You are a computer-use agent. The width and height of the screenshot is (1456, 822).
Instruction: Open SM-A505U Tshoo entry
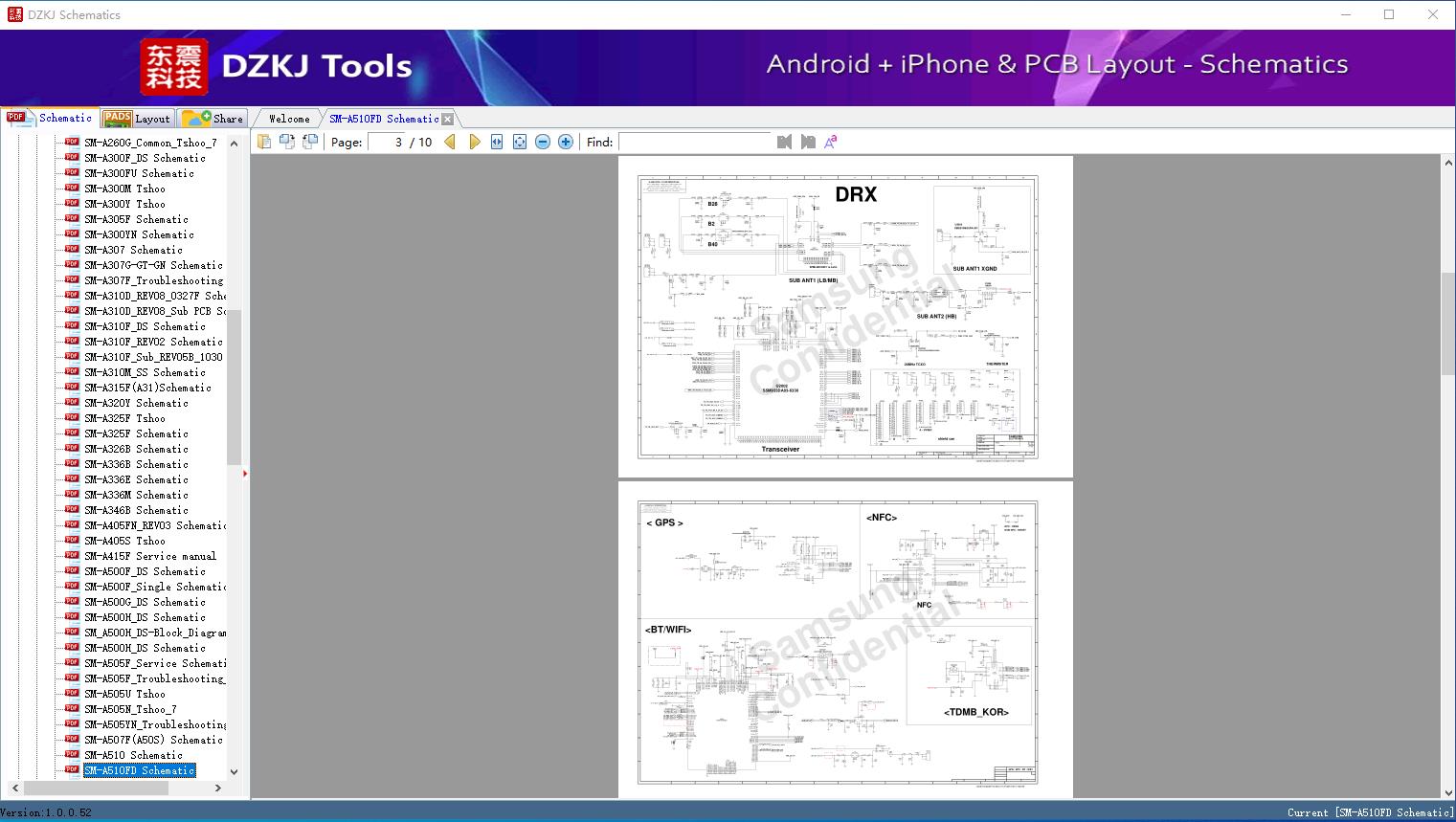[x=124, y=694]
